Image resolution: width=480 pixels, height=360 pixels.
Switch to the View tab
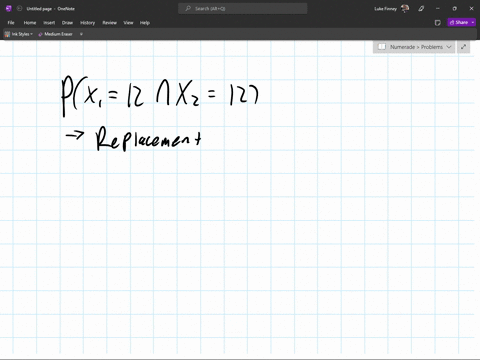pyautogui.click(x=128, y=23)
